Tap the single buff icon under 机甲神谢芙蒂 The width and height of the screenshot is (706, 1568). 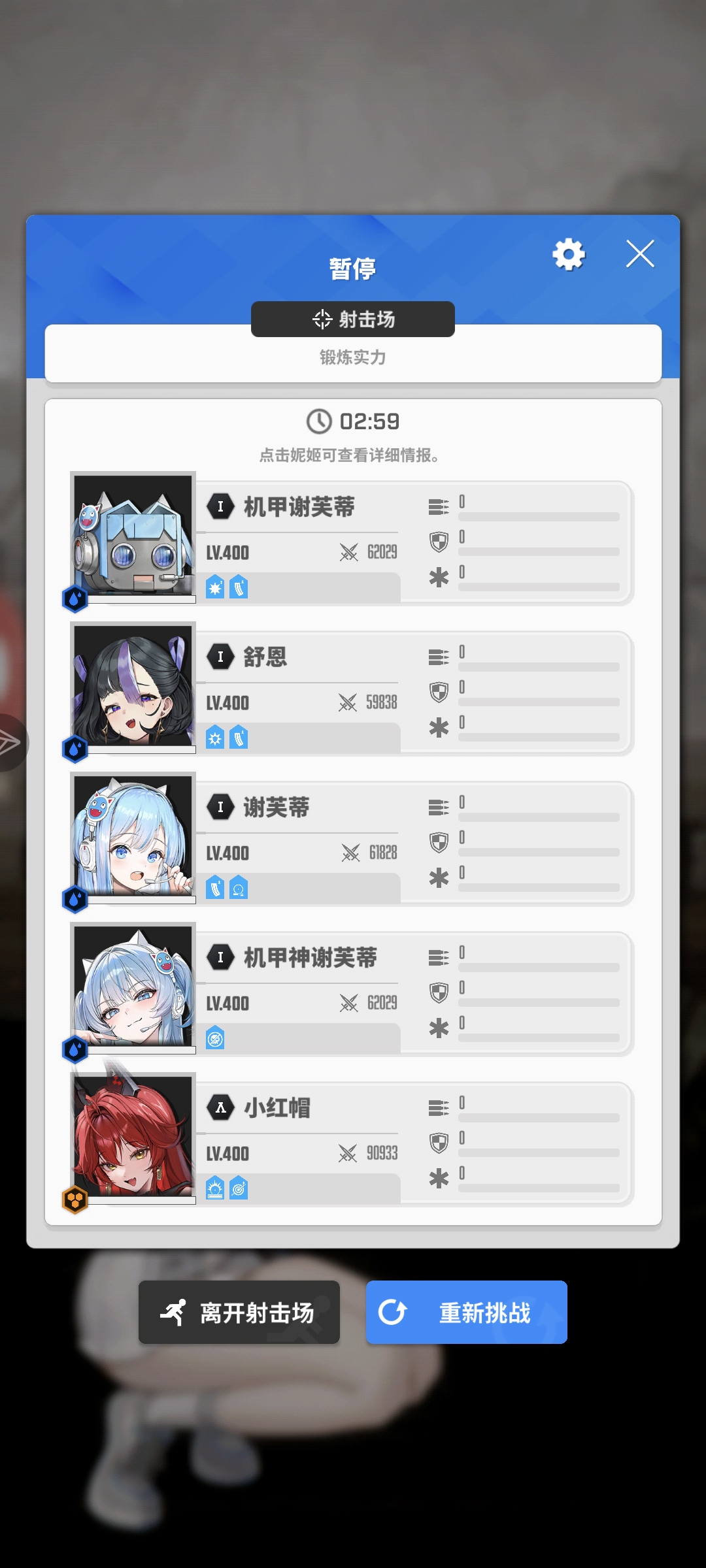215,1038
